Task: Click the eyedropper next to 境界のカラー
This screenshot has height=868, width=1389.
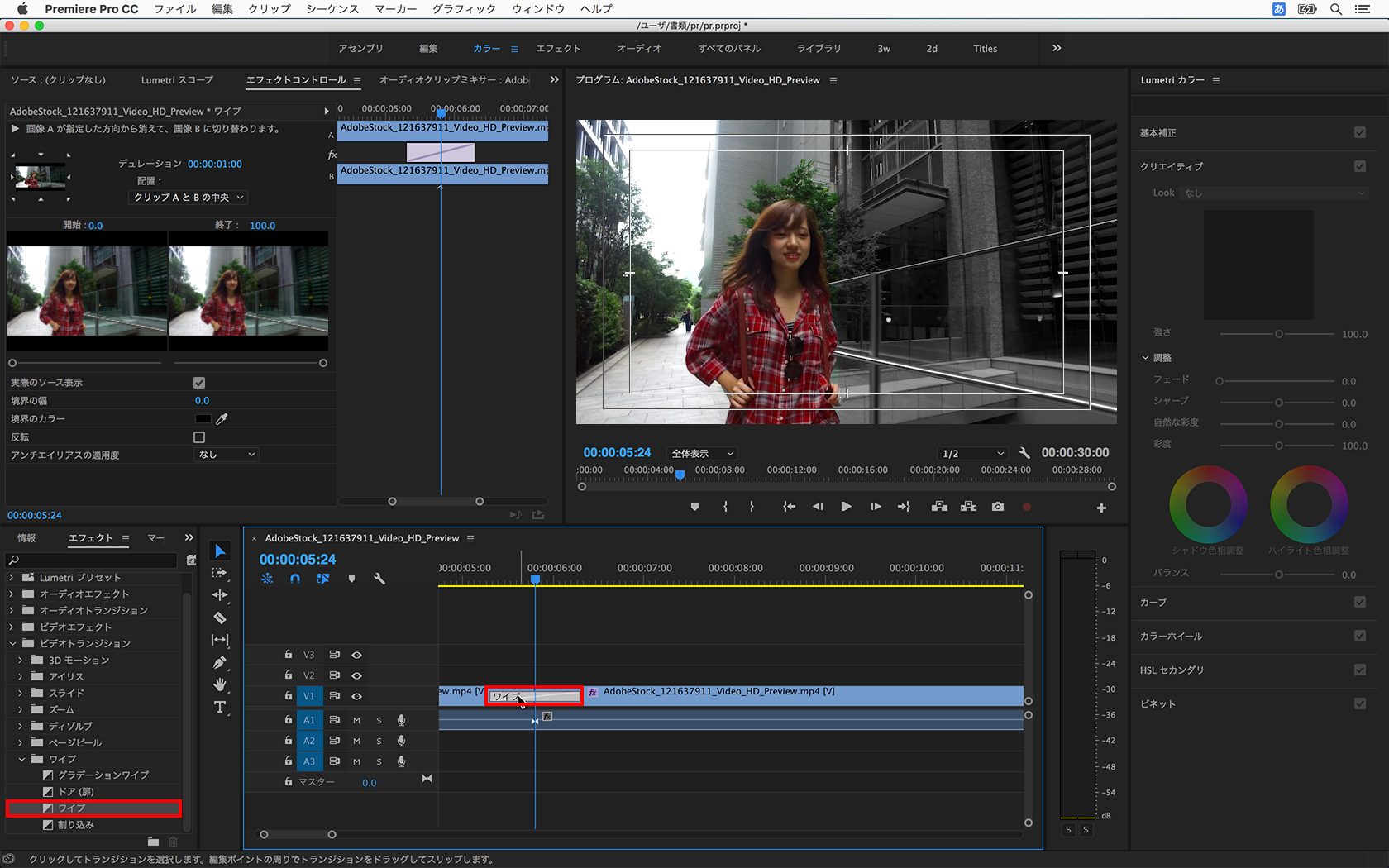Action: 222,419
